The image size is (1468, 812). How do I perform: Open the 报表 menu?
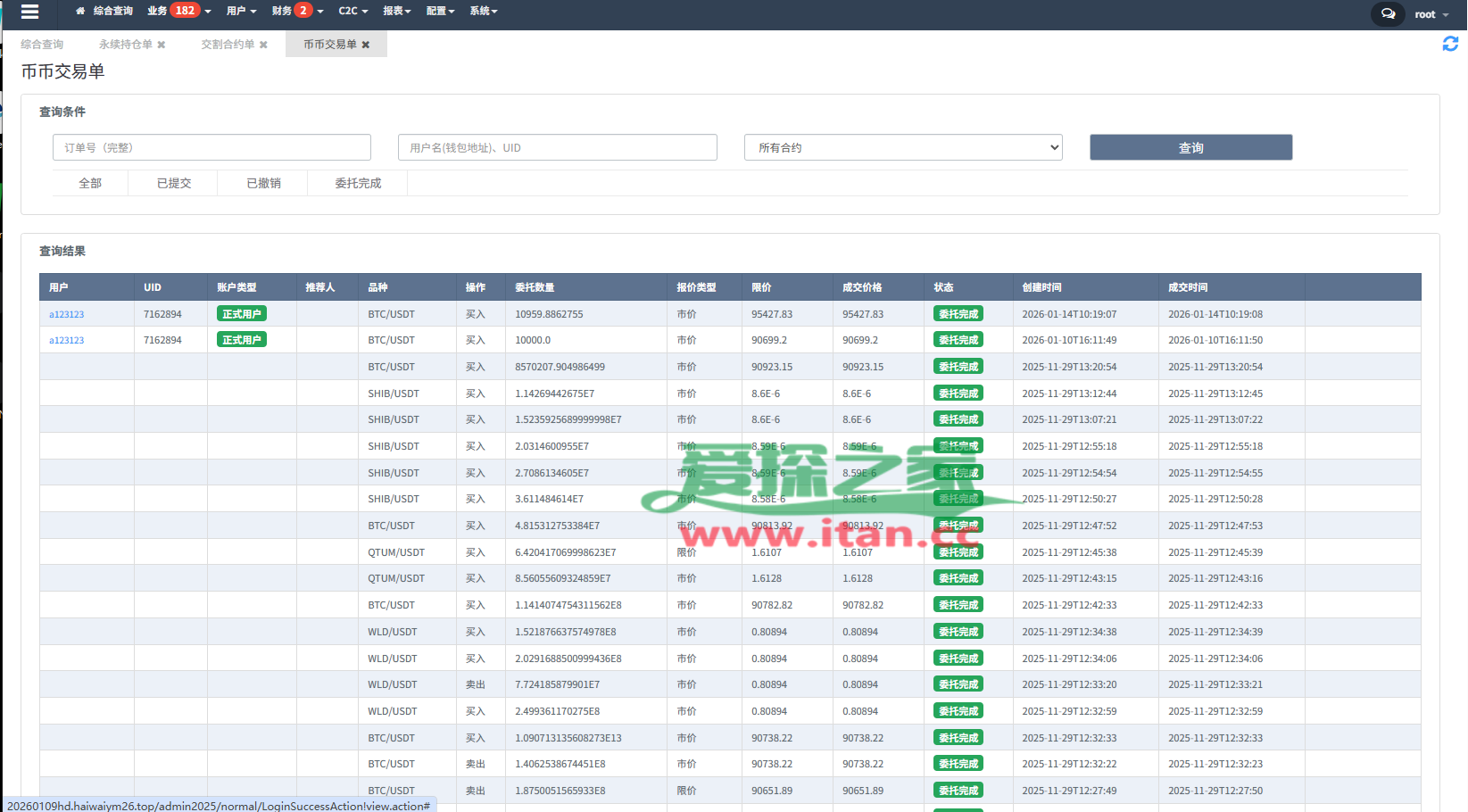coord(396,11)
